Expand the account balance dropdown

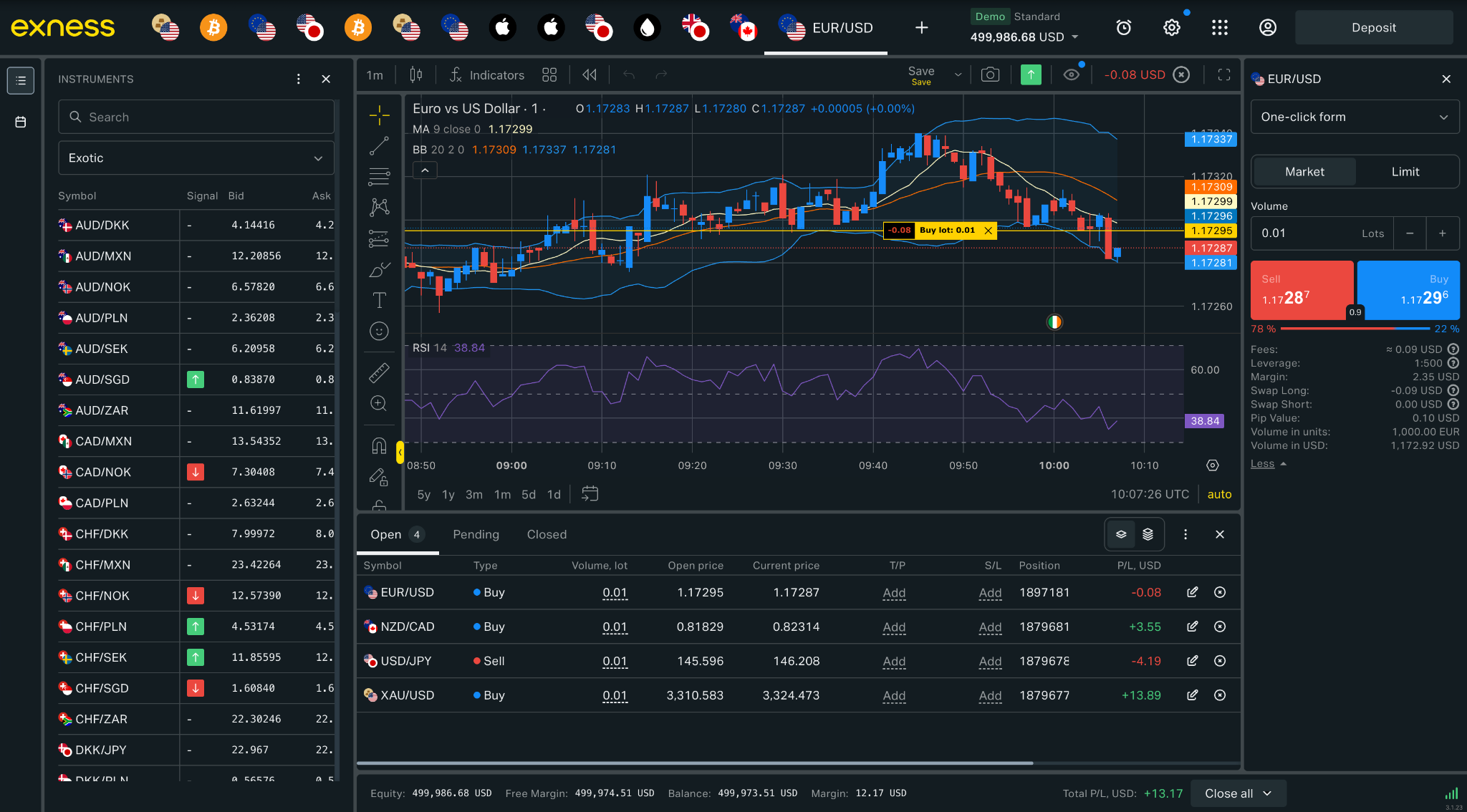click(1074, 37)
